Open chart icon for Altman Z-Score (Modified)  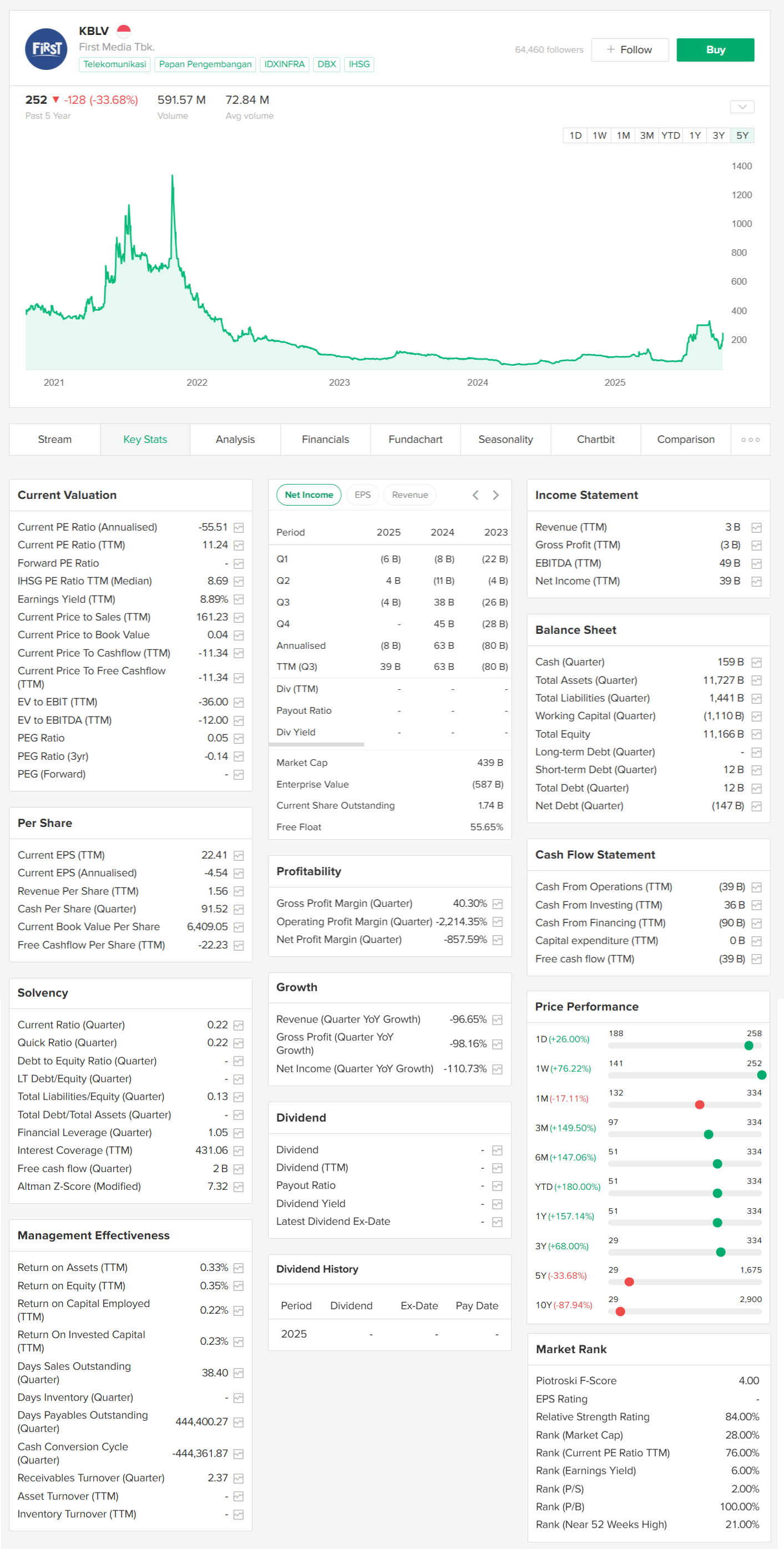click(x=239, y=1187)
